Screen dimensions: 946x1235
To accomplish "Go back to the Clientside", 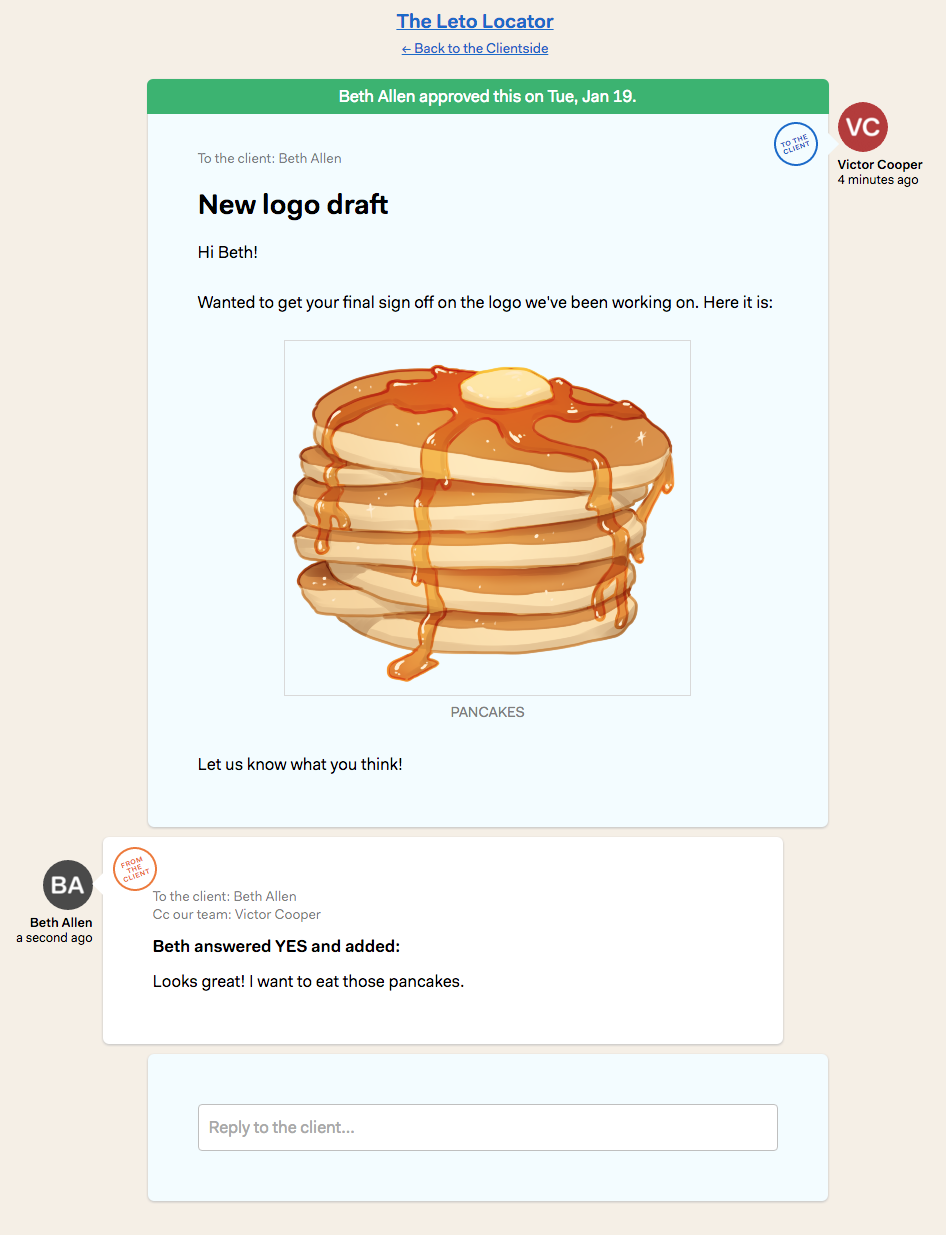I will point(475,48).
